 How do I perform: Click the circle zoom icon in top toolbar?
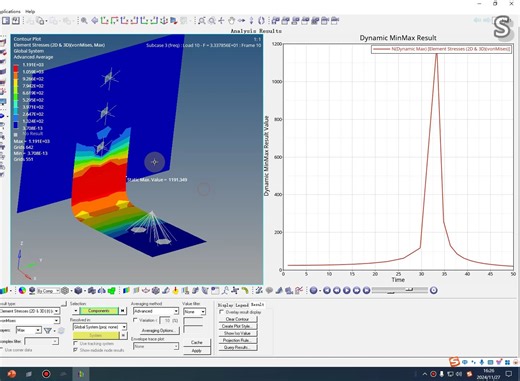click(211, 21)
